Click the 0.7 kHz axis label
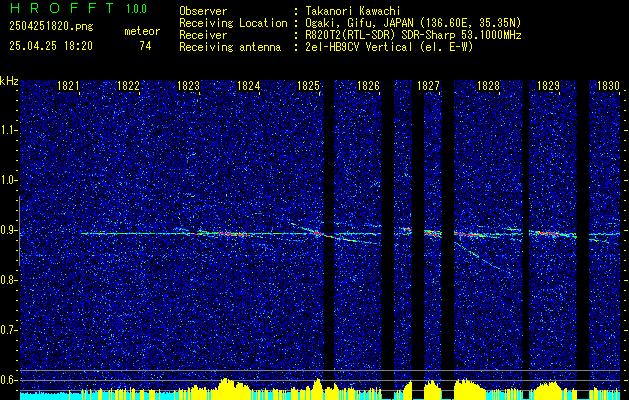The width and height of the screenshot is (629, 400). coord(8,330)
